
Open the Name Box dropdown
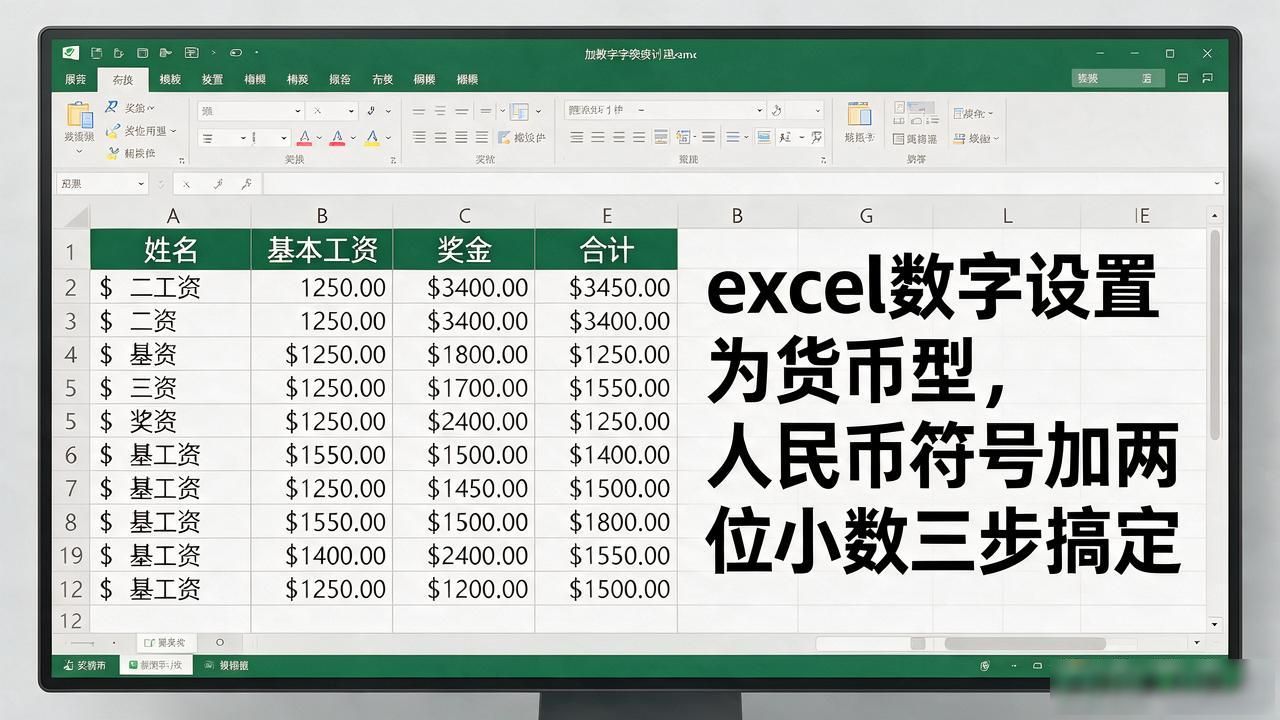[140, 184]
